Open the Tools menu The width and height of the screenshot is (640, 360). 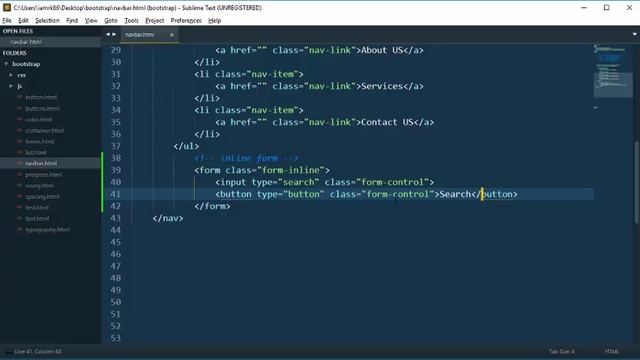click(x=131, y=20)
